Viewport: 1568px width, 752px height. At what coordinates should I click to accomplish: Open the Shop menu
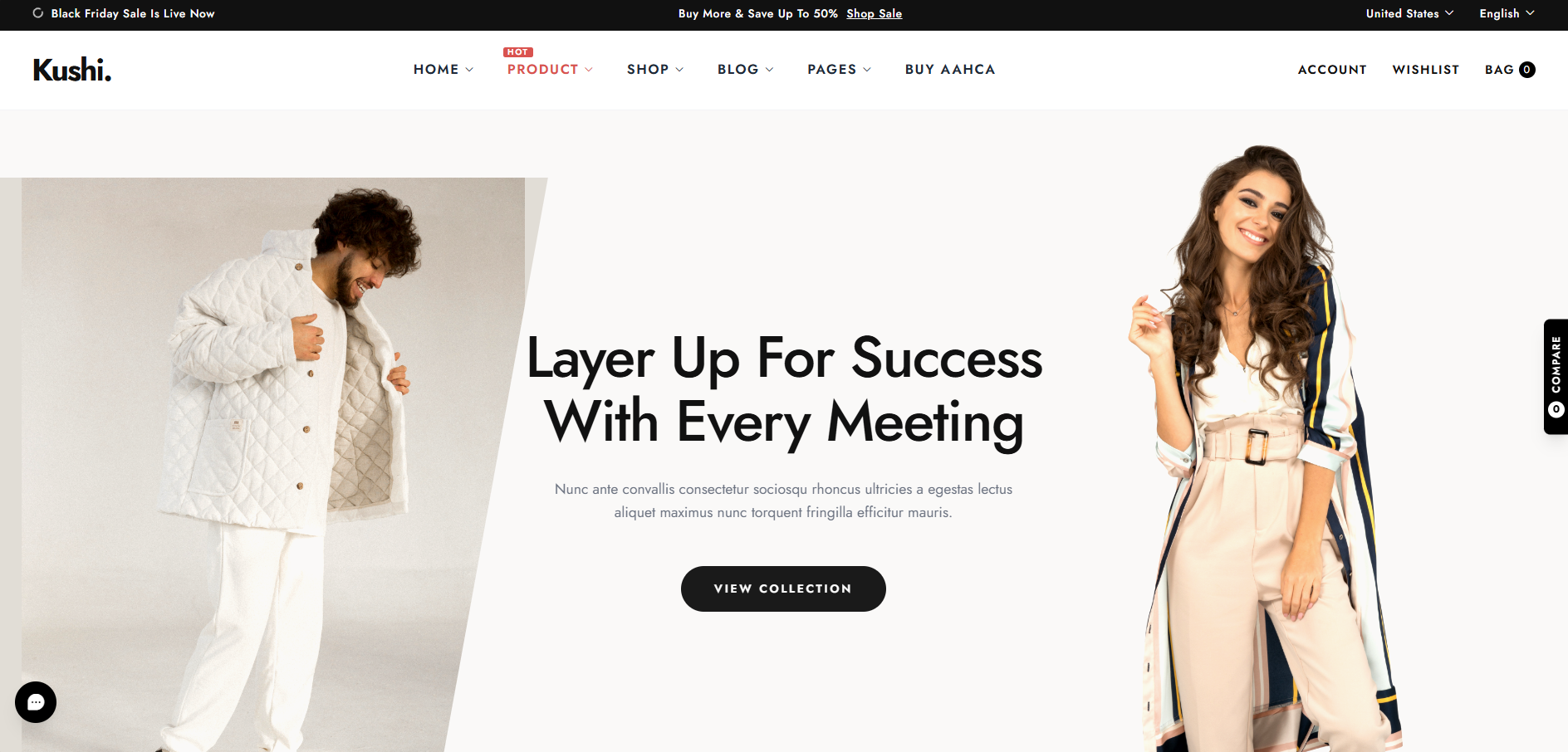pyautogui.click(x=655, y=70)
